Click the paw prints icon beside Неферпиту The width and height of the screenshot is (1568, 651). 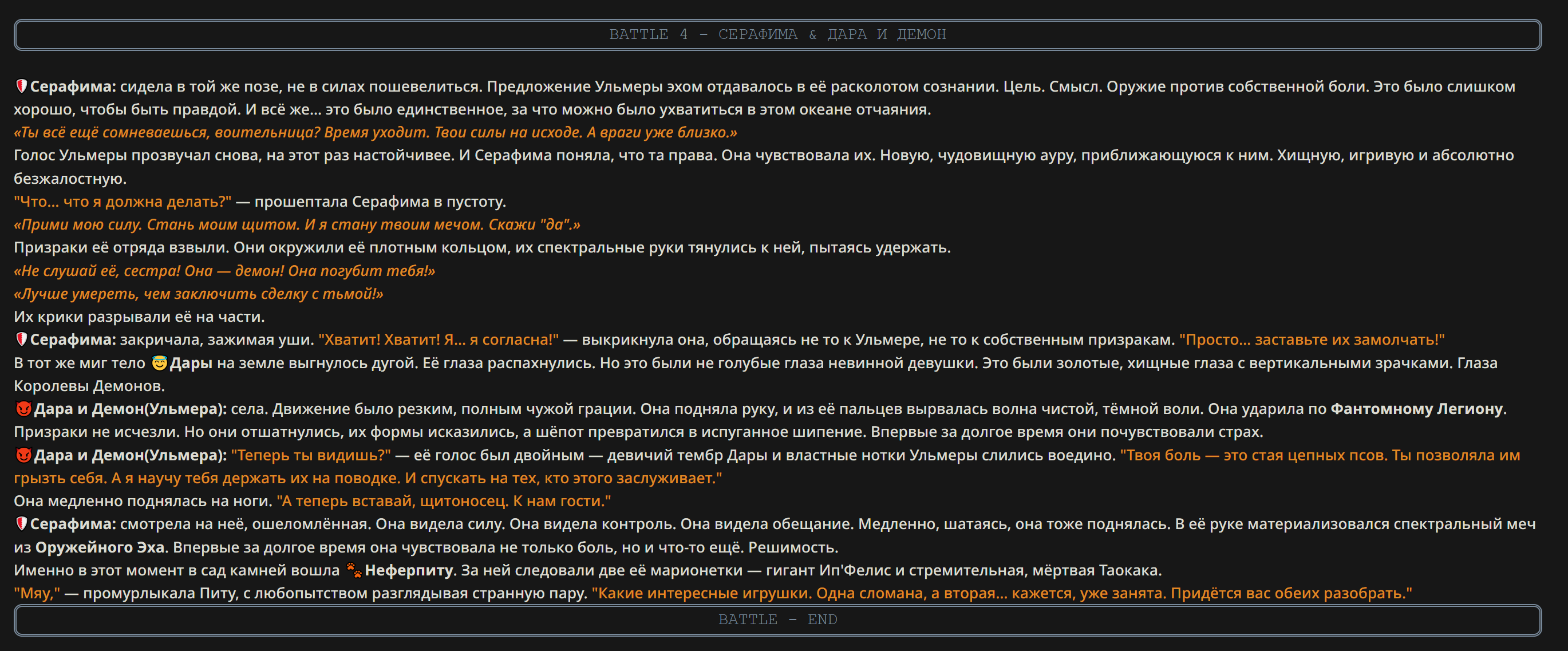354,570
